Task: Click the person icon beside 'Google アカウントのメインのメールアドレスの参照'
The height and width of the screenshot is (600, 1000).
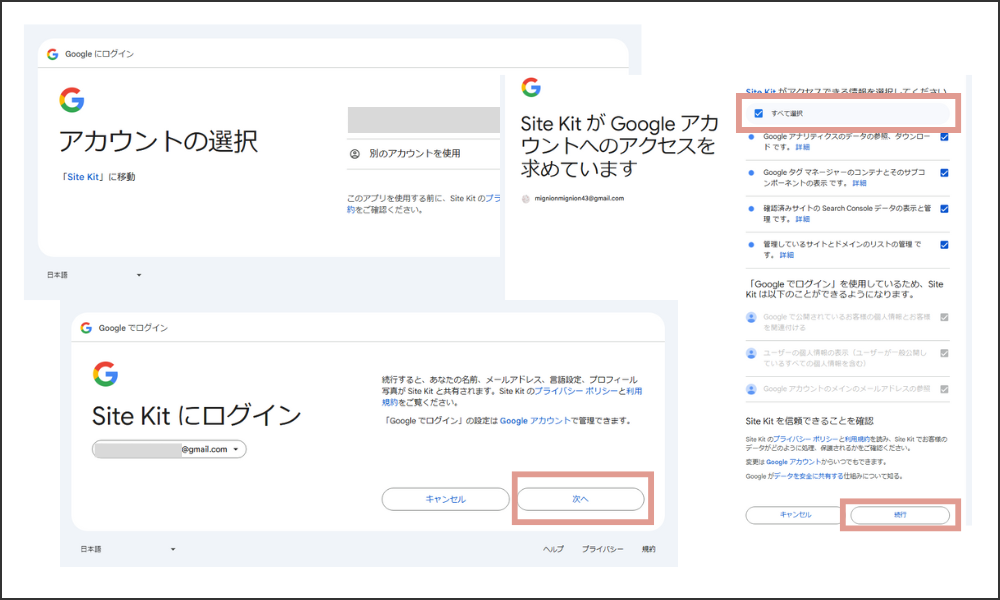Action: (751, 389)
